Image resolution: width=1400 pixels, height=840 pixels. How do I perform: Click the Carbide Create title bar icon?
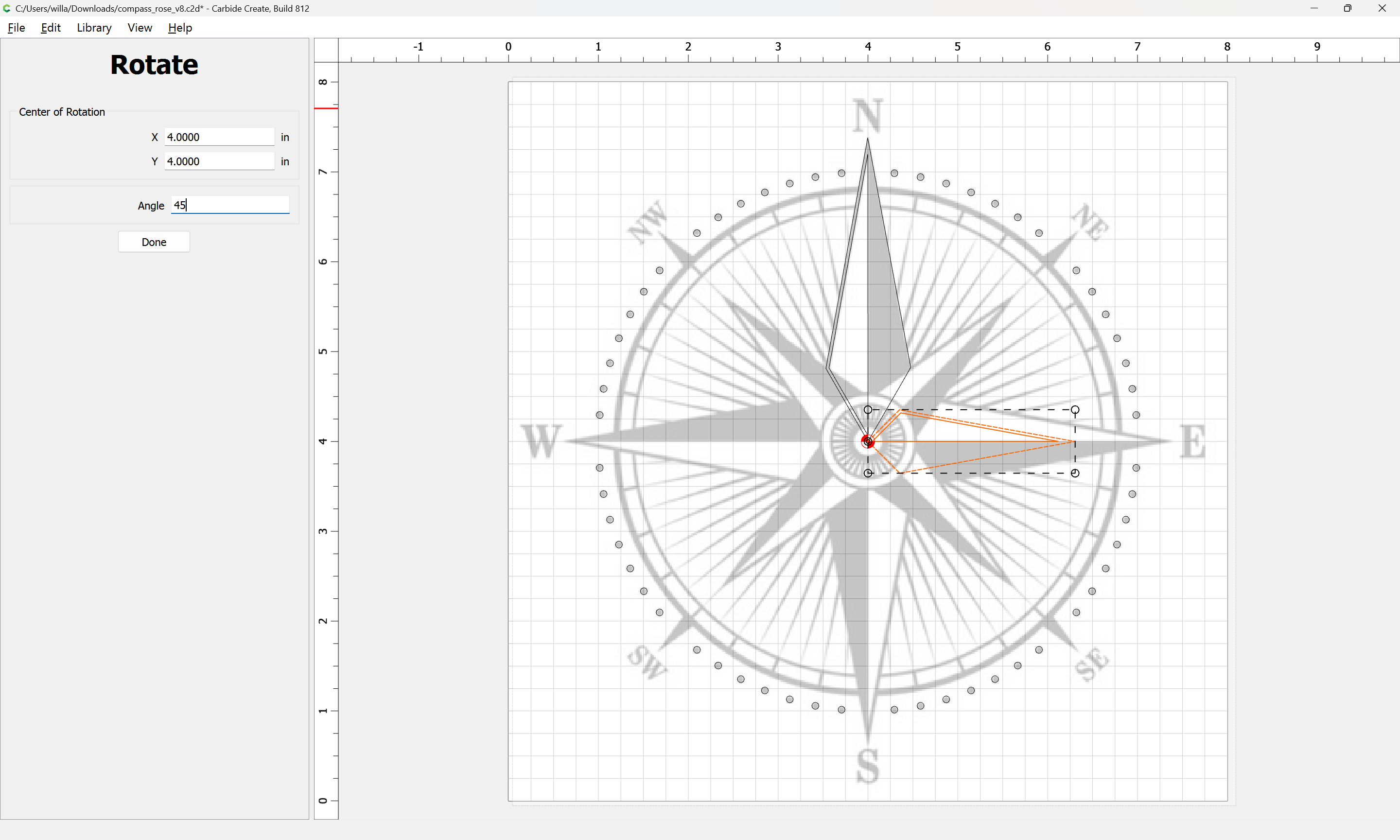pyautogui.click(x=7, y=8)
